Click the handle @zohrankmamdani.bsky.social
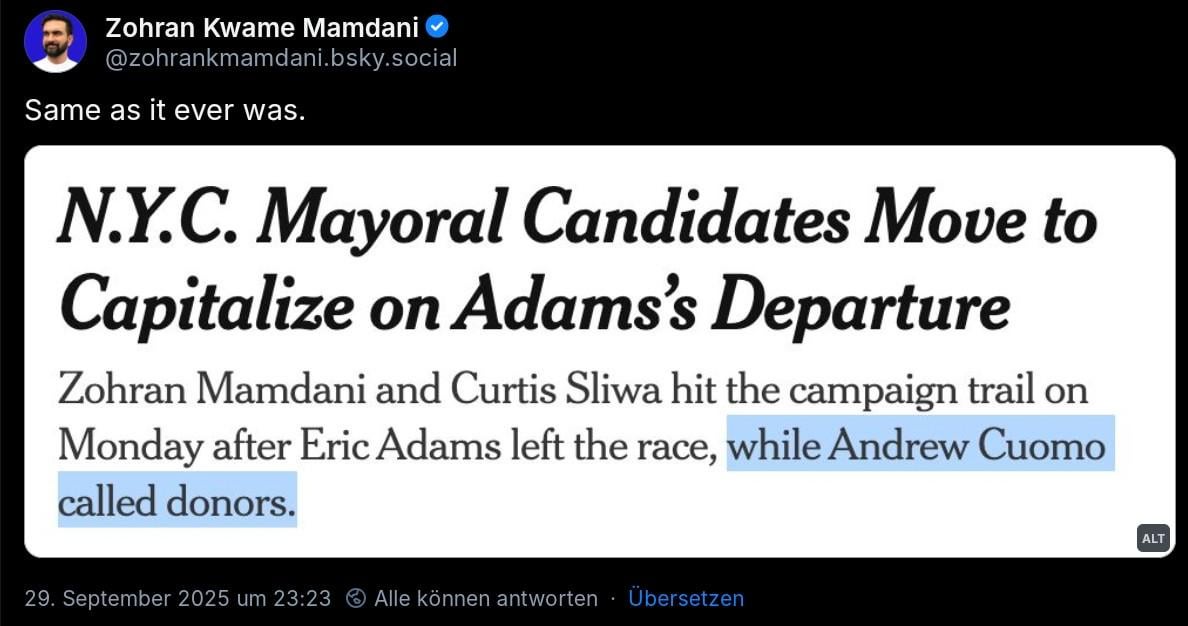The width and height of the screenshot is (1188, 626). tap(281, 58)
